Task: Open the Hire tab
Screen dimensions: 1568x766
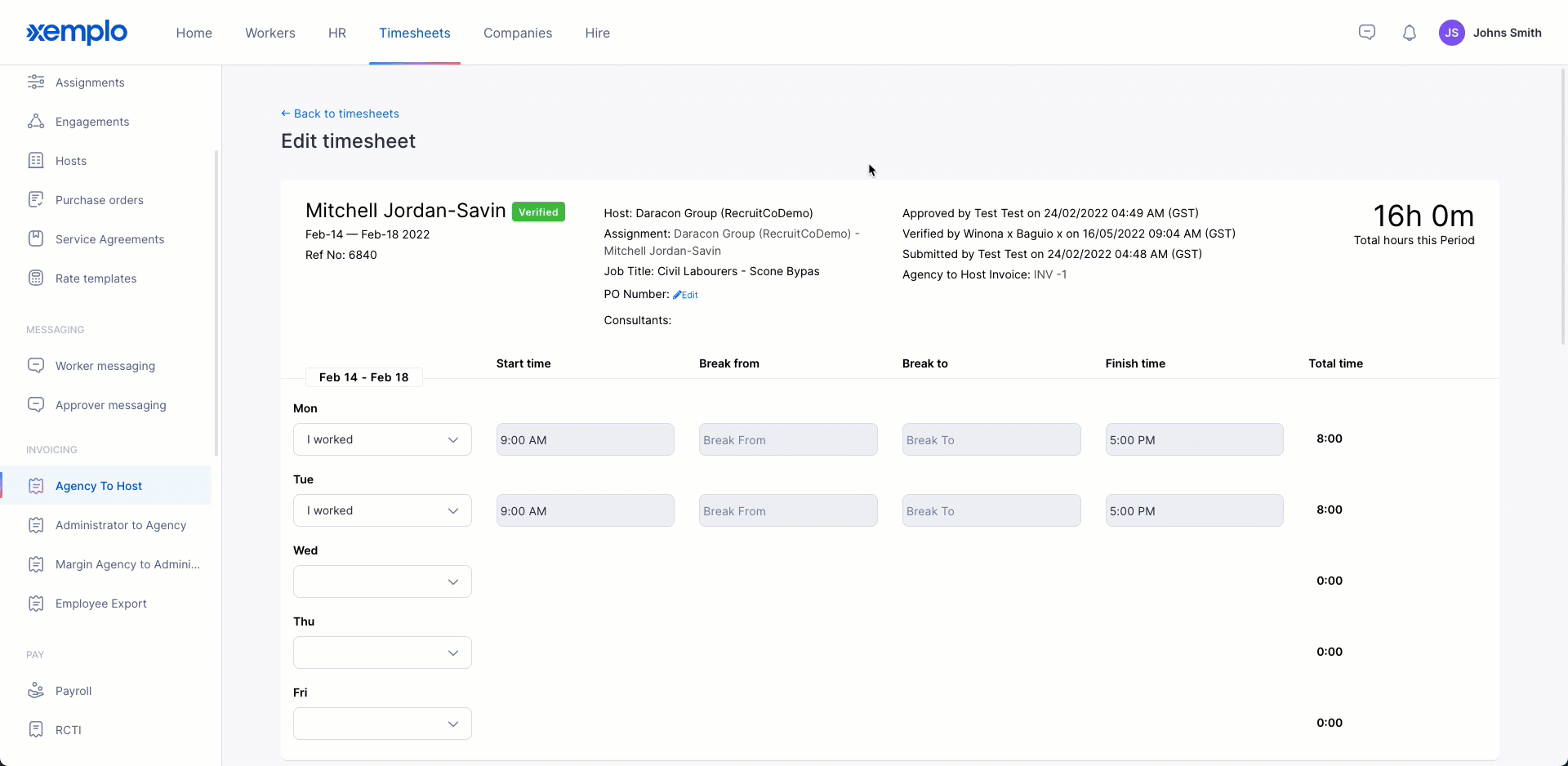Action: click(598, 33)
